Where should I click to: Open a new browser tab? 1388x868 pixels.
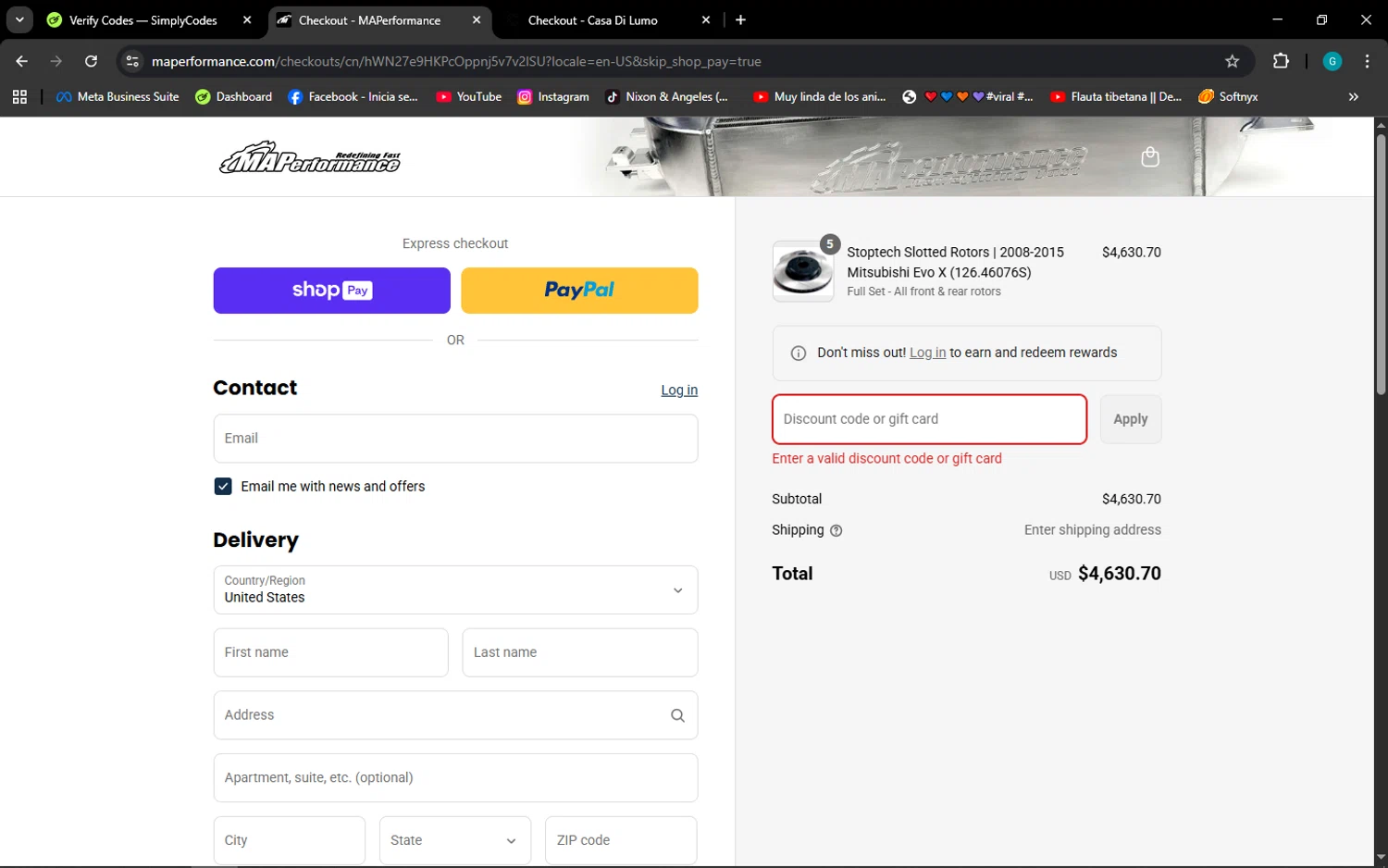click(x=740, y=19)
